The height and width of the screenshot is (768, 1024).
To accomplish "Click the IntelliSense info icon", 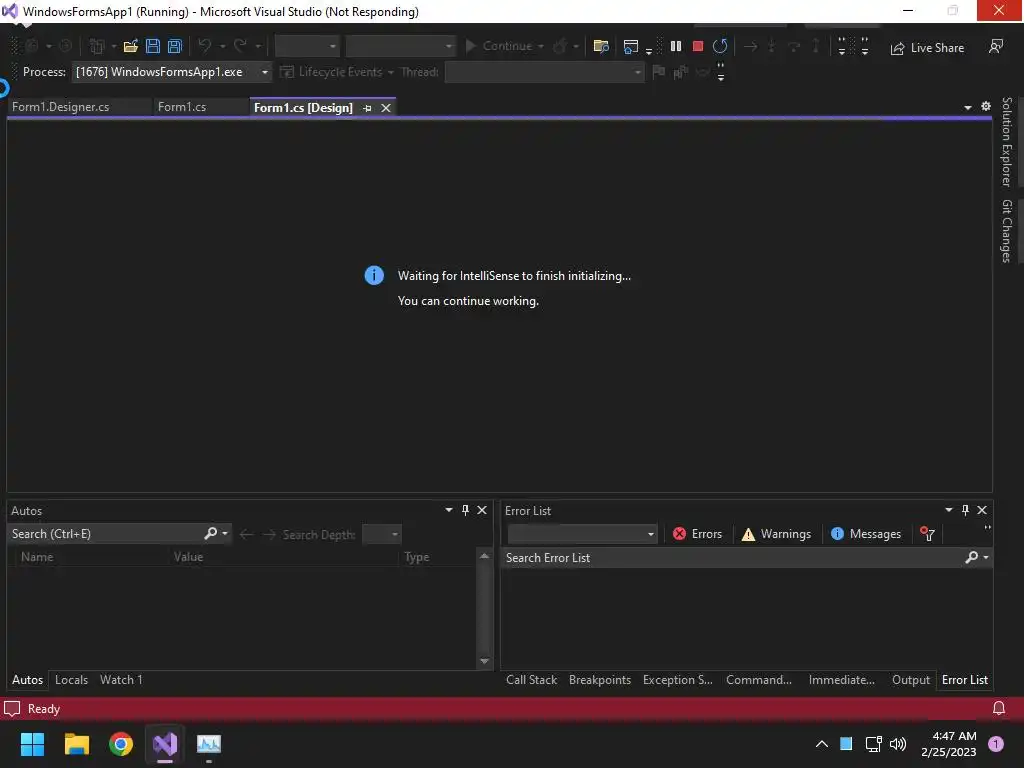I will [x=374, y=276].
